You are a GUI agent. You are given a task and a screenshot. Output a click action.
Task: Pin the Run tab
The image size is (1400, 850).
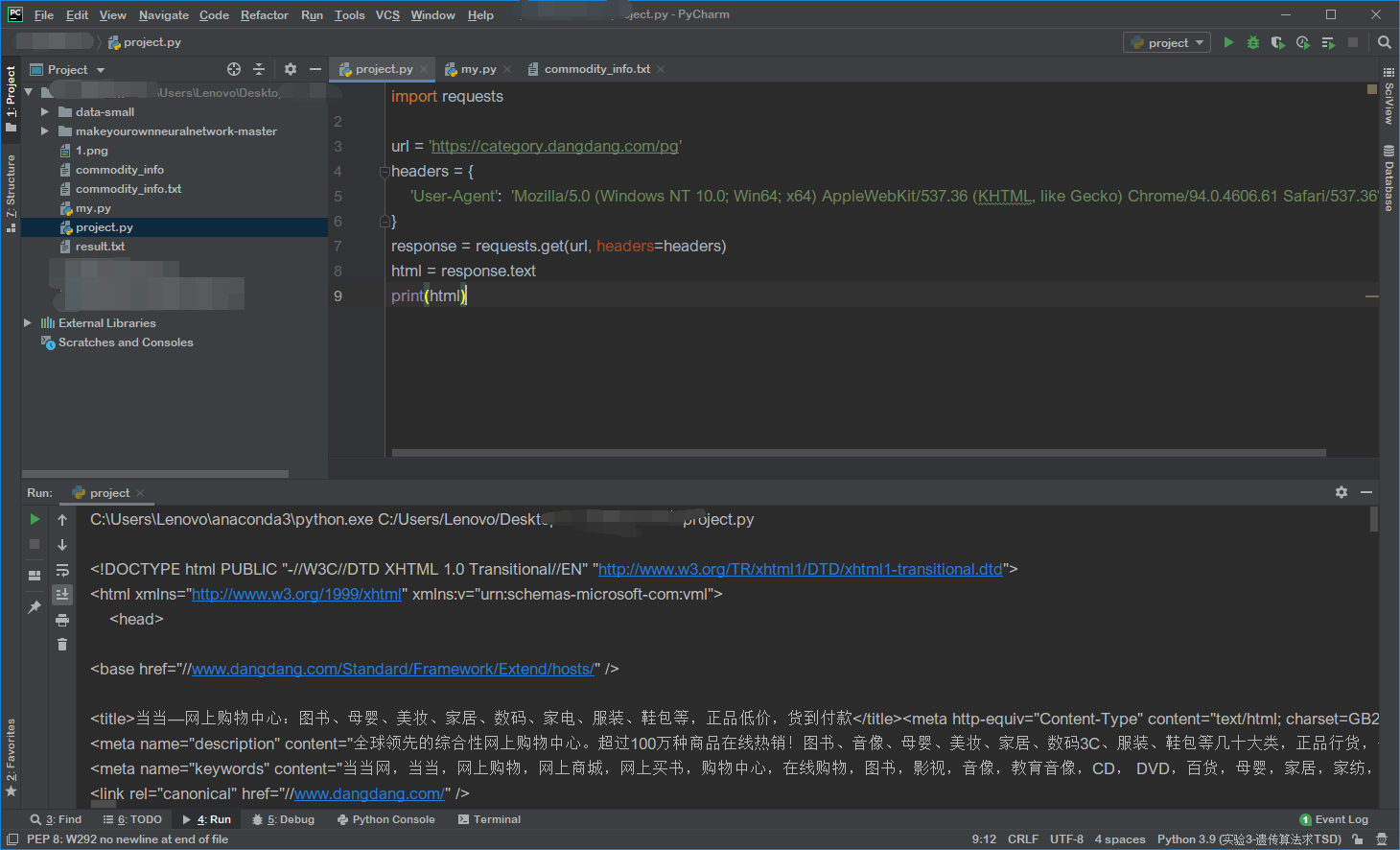click(x=35, y=607)
